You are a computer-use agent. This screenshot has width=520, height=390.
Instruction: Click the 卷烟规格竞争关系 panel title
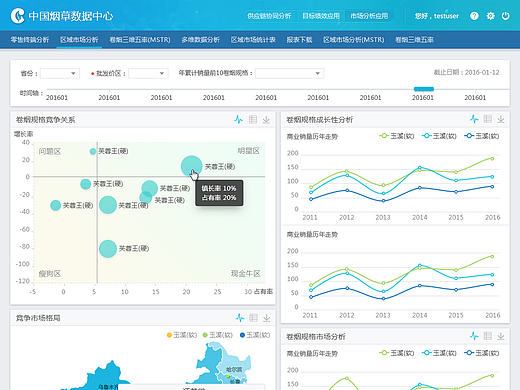(45, 120)
